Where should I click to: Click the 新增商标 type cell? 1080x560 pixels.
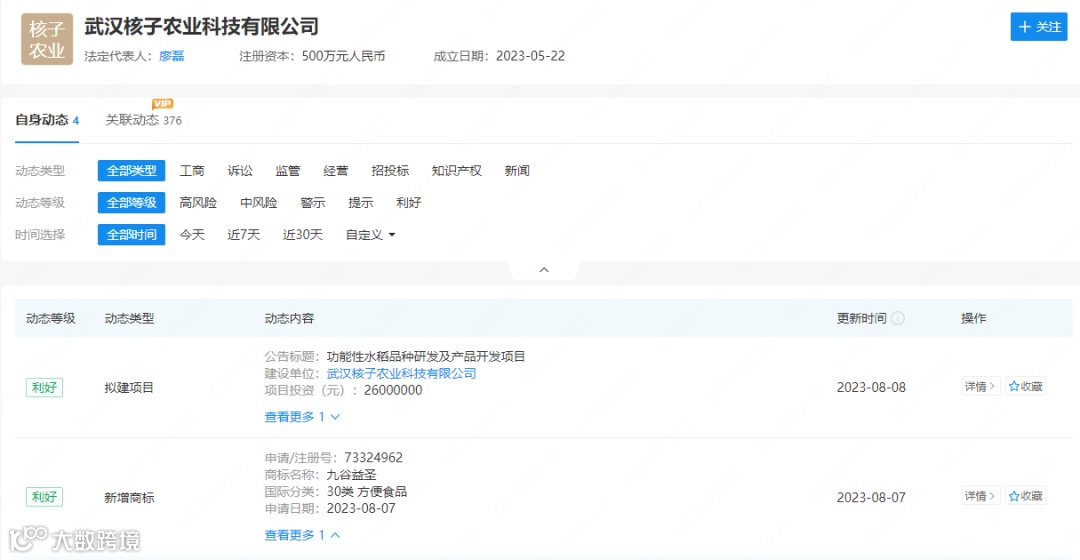(129, 497)
